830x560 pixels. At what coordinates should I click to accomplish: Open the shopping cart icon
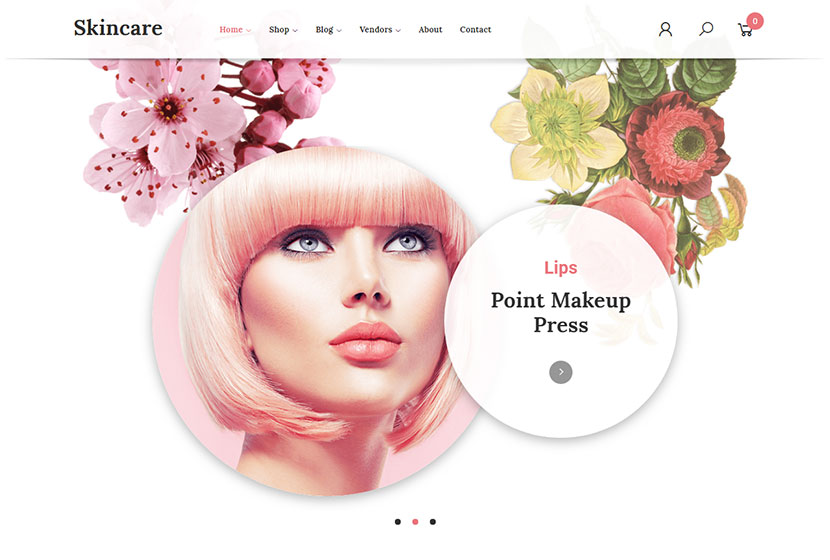(745, 30)
